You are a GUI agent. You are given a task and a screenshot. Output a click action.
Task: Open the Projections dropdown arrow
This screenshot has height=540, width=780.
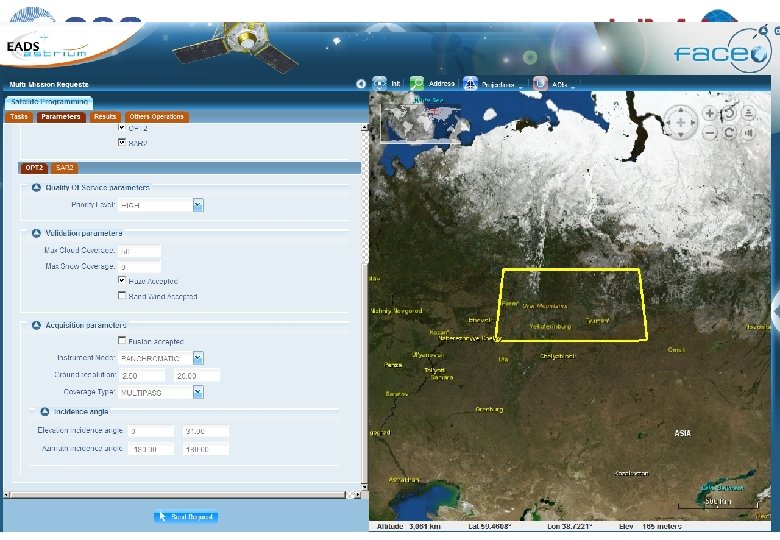(x=521, y=86)
